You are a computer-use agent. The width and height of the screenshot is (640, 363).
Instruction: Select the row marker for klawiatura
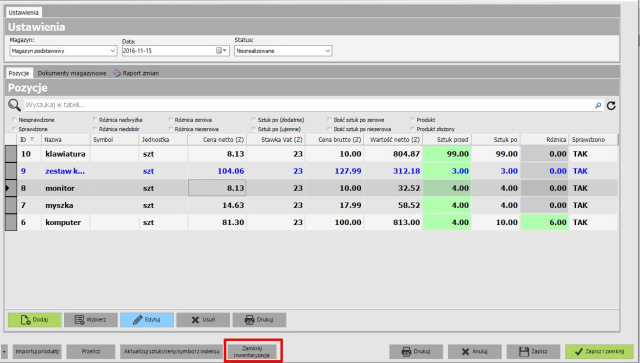tap(11, 154)
